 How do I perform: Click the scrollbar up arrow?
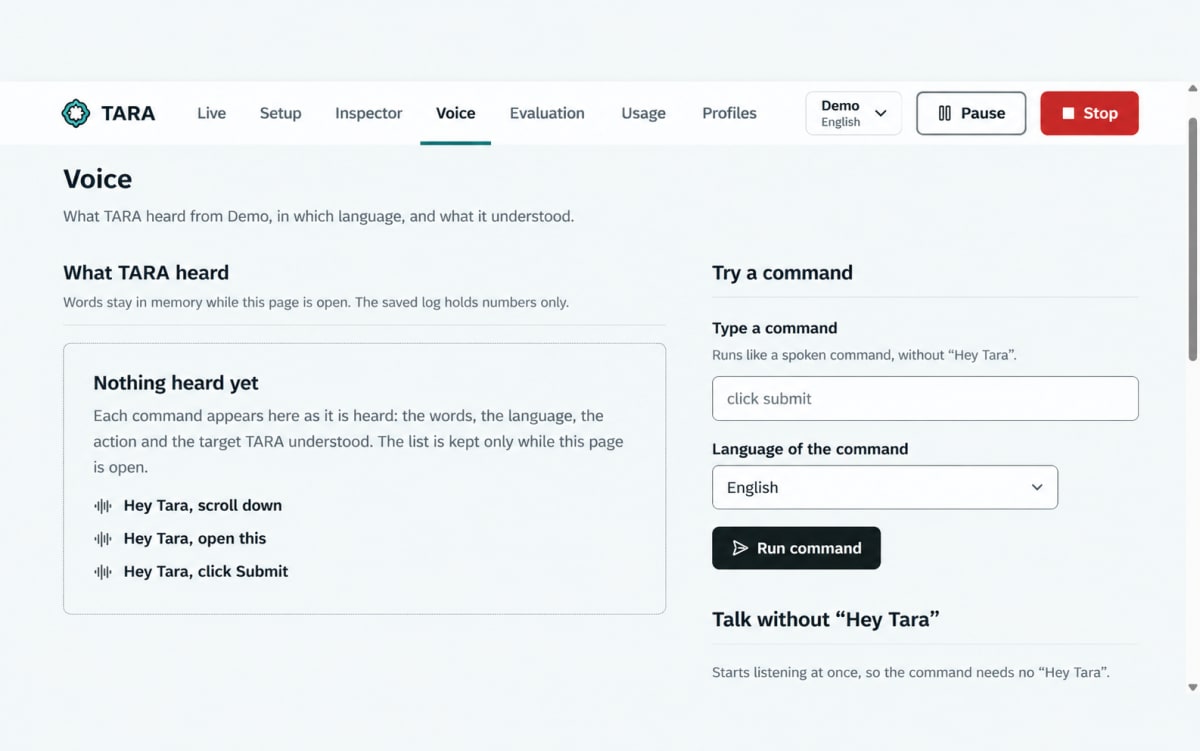pos(1192,88)
